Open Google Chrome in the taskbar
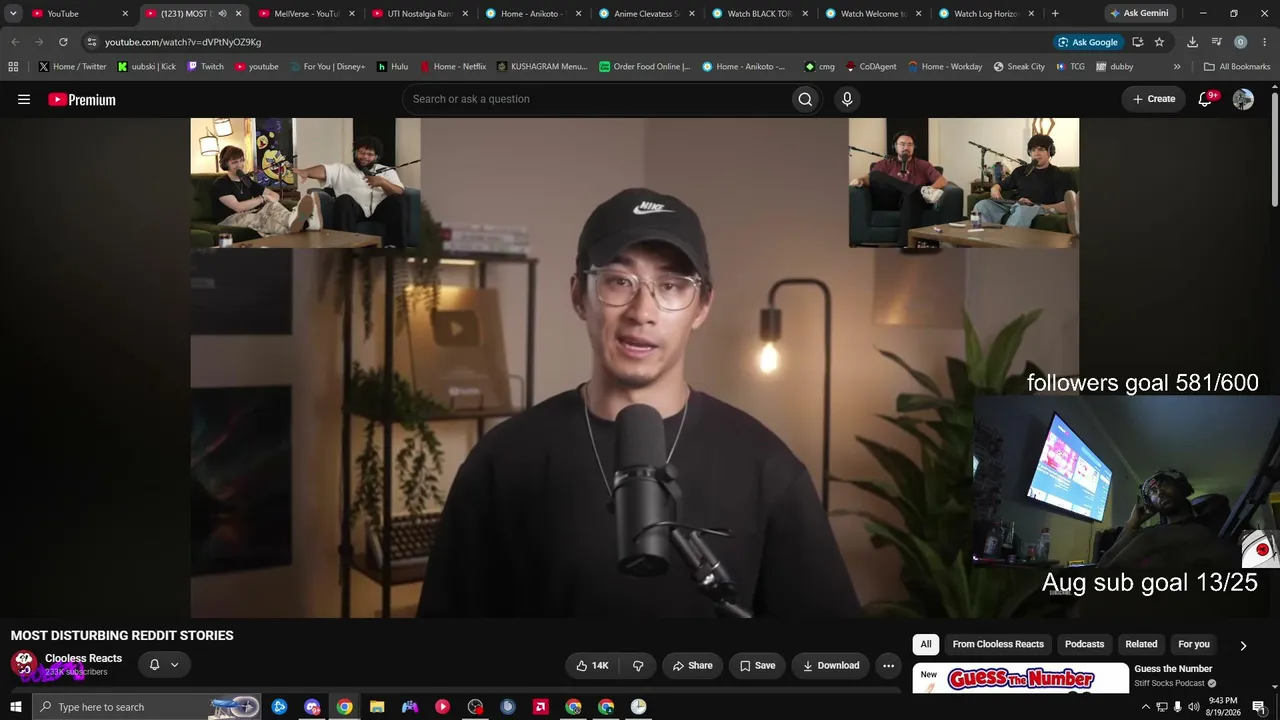 point(344,707)
